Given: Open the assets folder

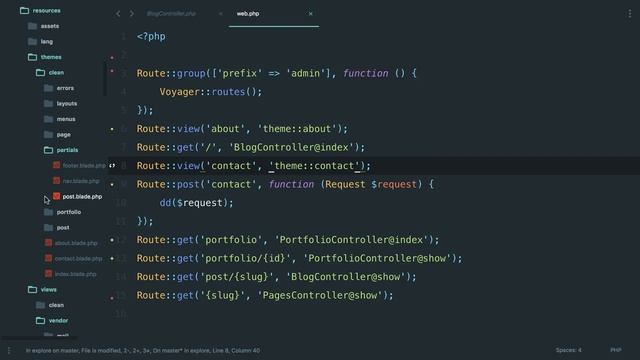Looking at the screenshot, I should pyautogui.click(x=44, y=26).
